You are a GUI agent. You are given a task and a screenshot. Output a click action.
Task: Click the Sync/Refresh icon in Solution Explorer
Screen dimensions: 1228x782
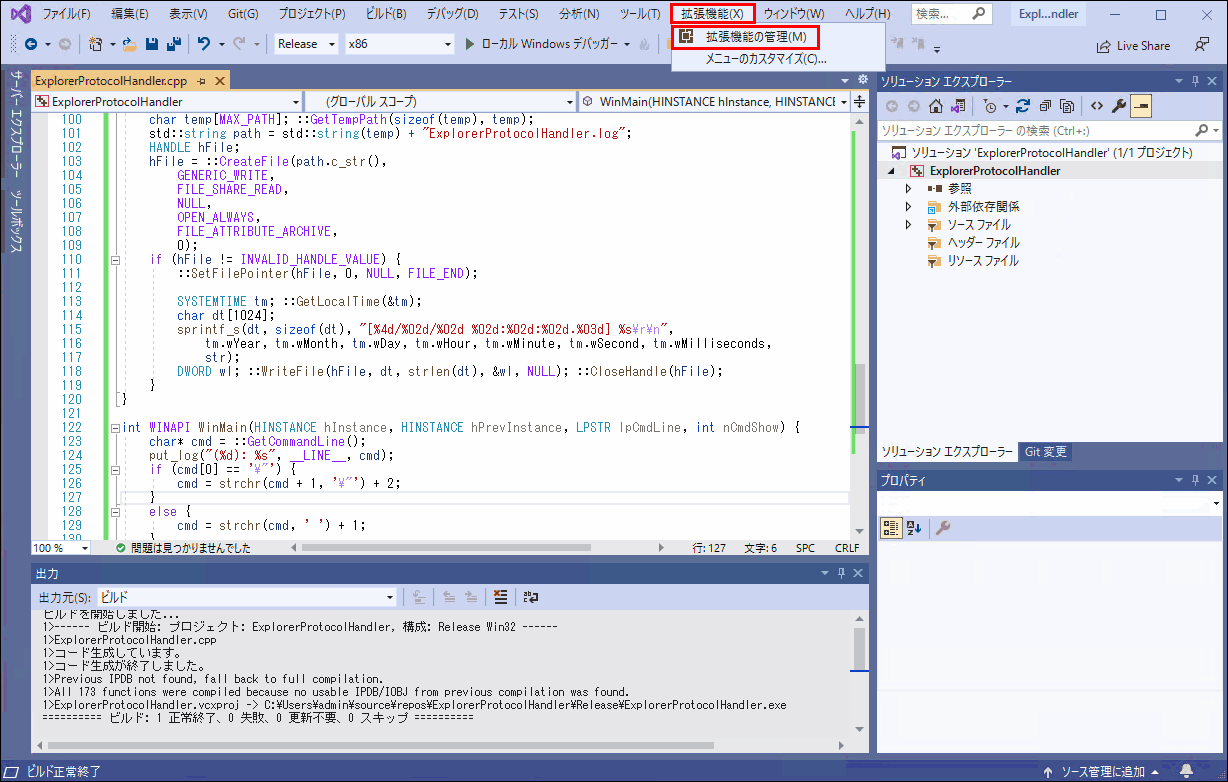coord(1022,105)
